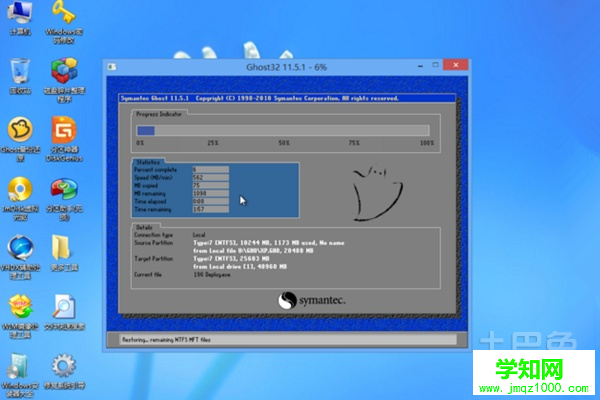The height and width of the screenshot is (400, 600).
Task: Click the 50% progress scale label
Action: tap(284, 143)
